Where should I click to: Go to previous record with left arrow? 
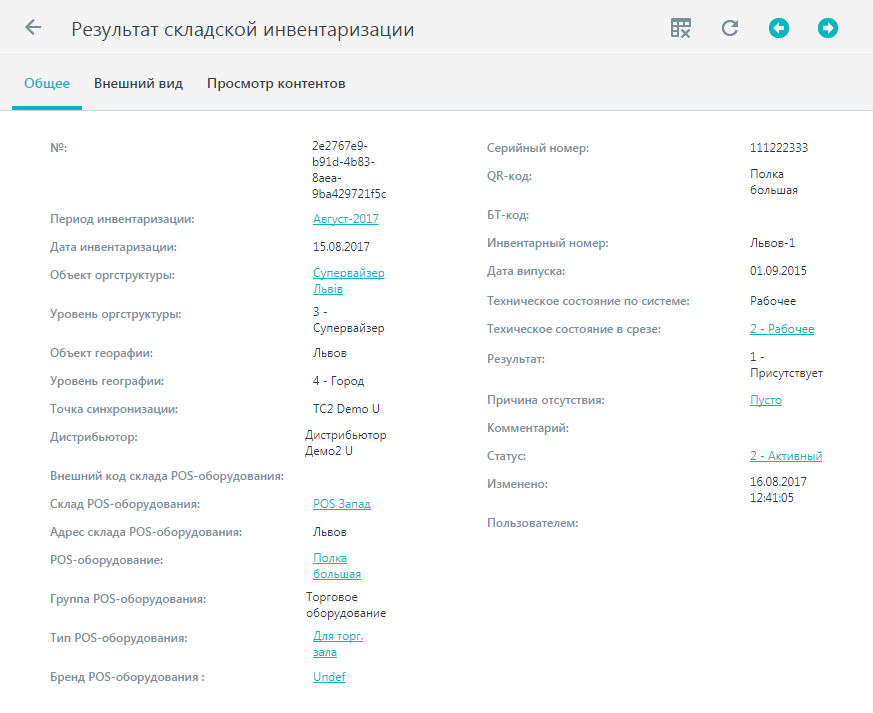coord(779,28)
